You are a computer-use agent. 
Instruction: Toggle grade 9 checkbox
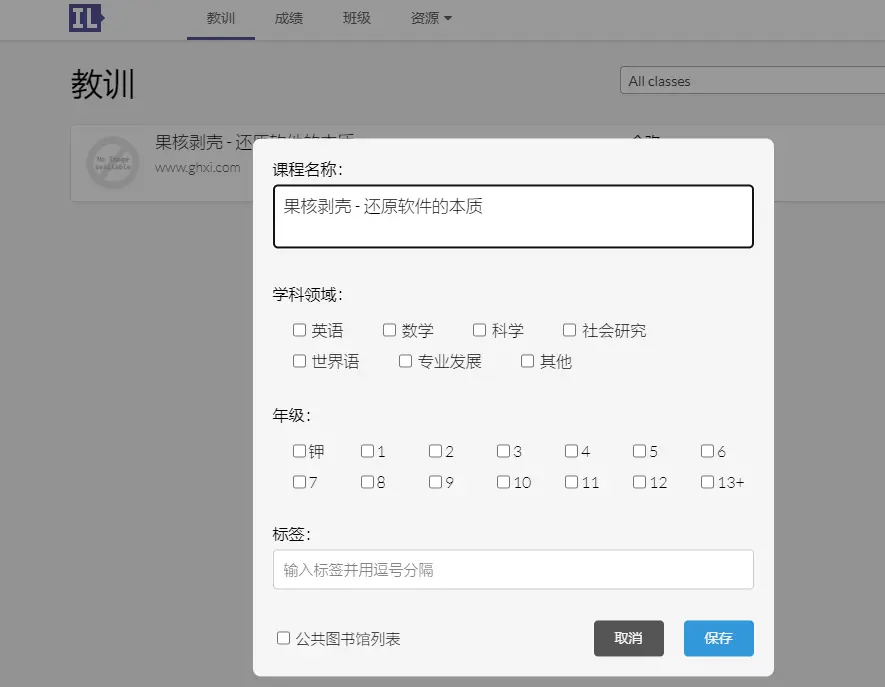[x=435, y=482]
